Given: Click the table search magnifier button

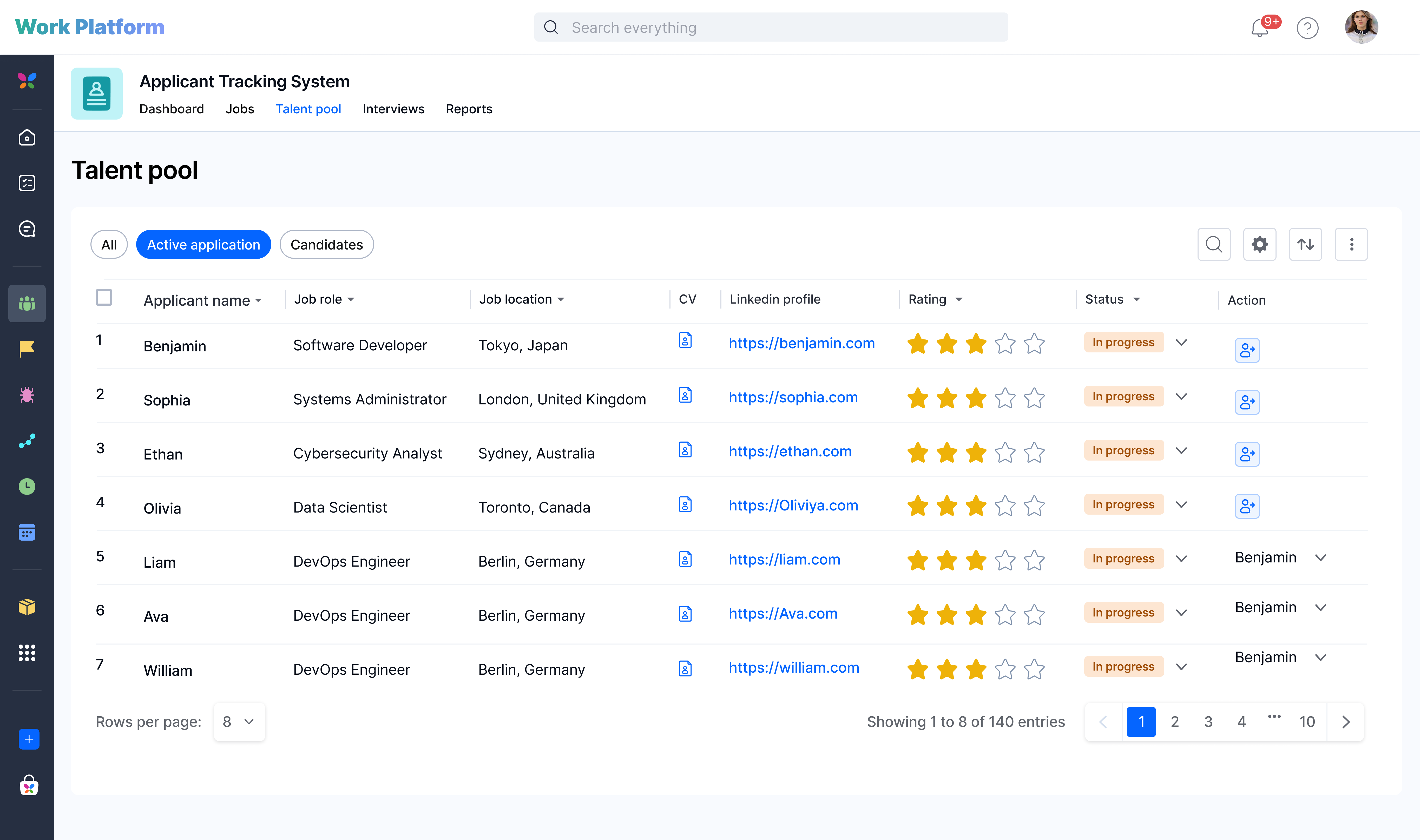Looking at the screenshot, I should (x=1214, y=245).
